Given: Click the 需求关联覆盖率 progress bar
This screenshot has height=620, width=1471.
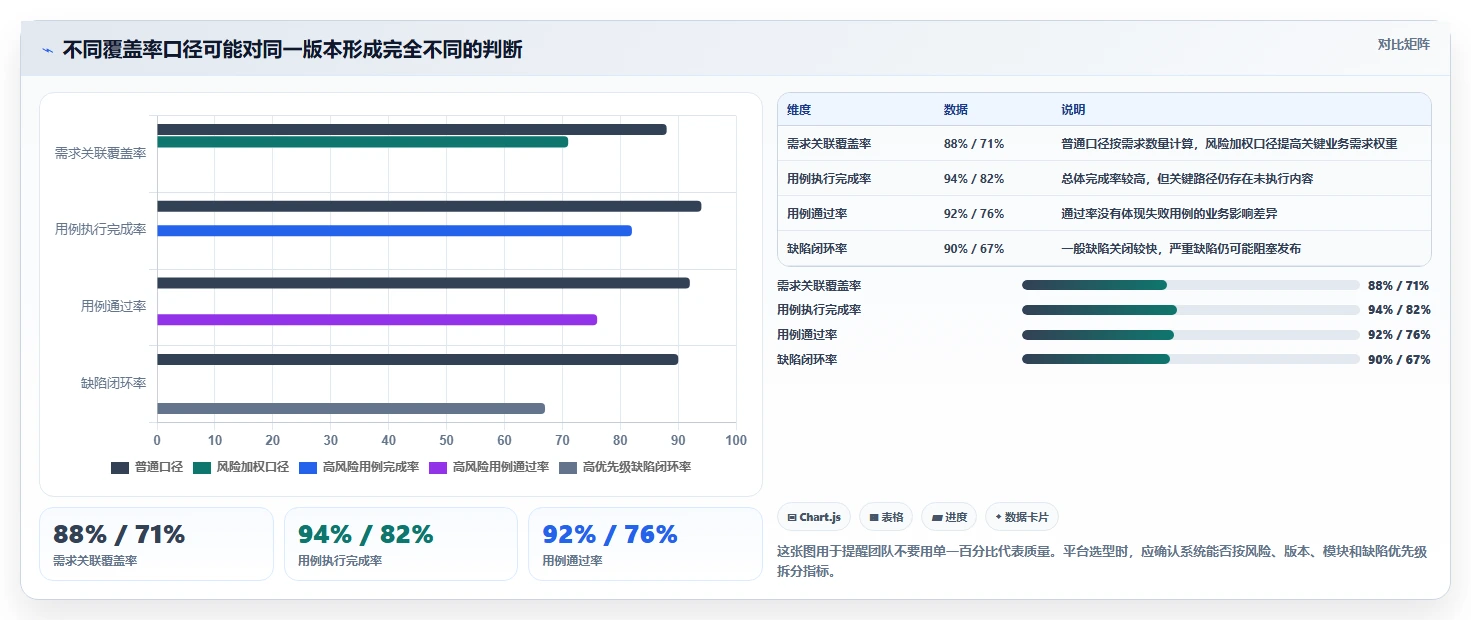Looking at the screenshot, I should (x=1191, y=285).
